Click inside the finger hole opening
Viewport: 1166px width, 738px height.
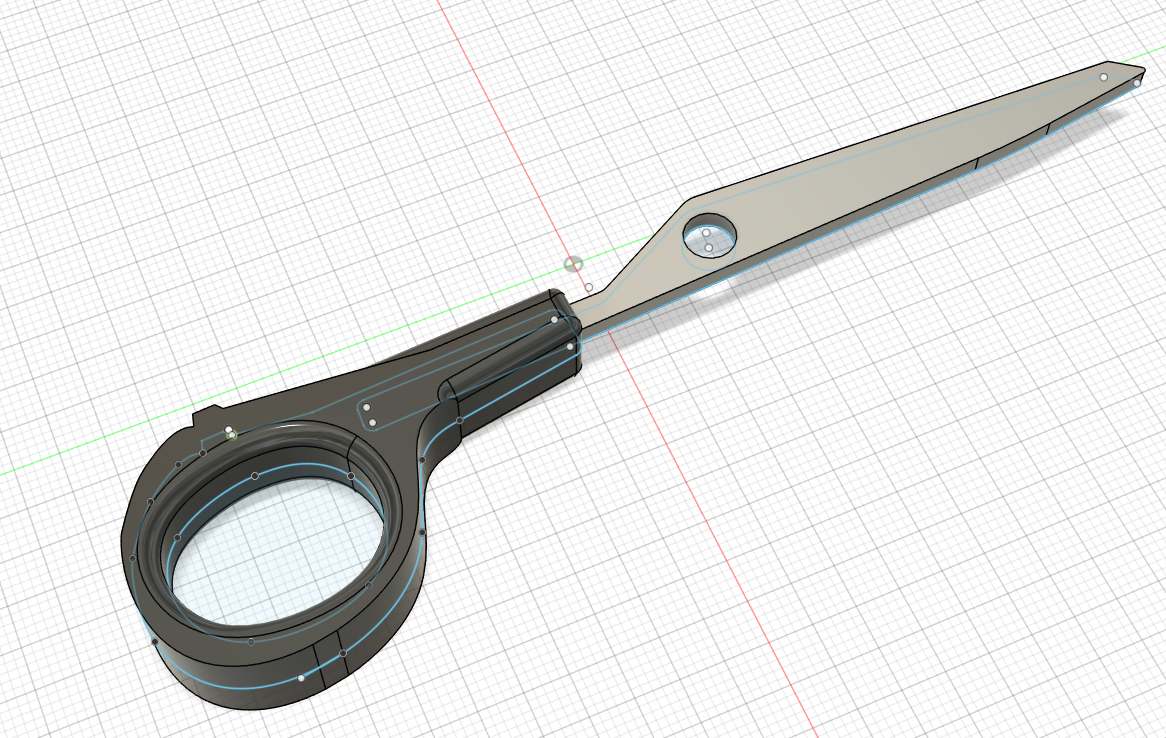(x=270, y=560)
